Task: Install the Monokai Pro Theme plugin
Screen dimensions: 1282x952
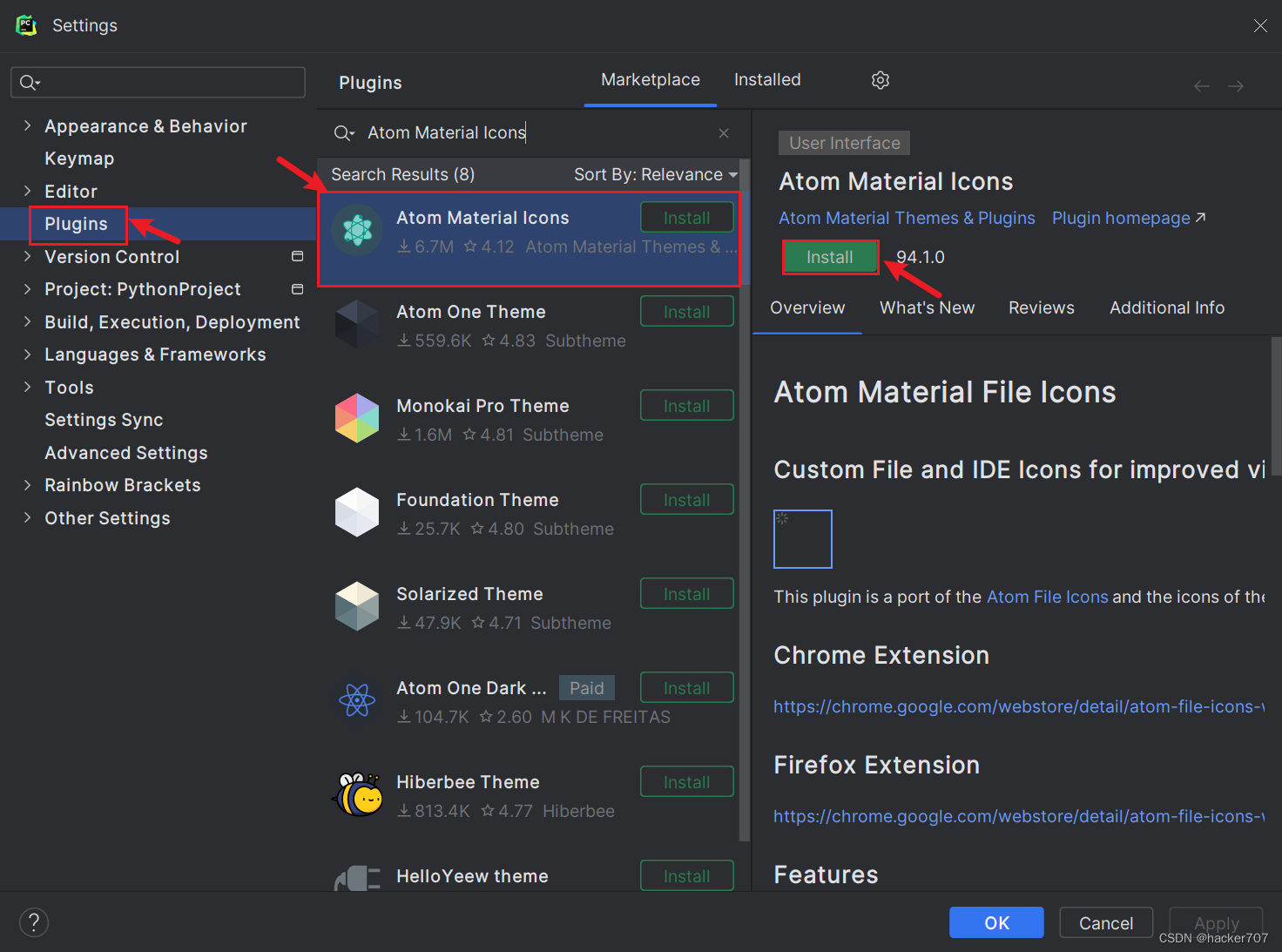Action: (x=687, y=406)
